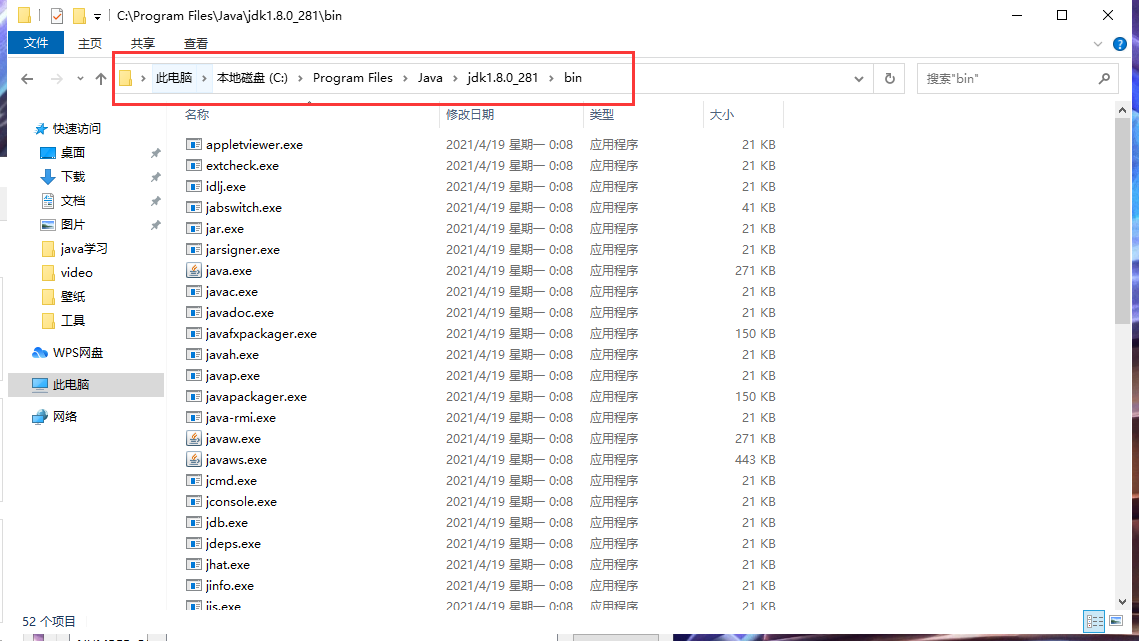This screenshot has height=641, width=1139.
Task: Unpin 桌面 using its pin icon
Action: 155,153
